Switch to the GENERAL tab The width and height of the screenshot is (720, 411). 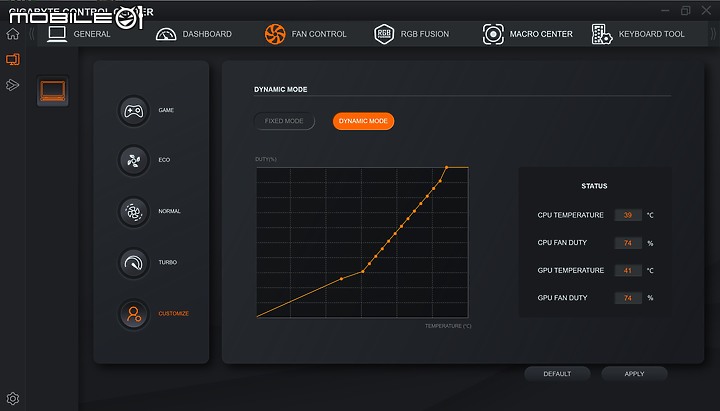pos(92,34)
